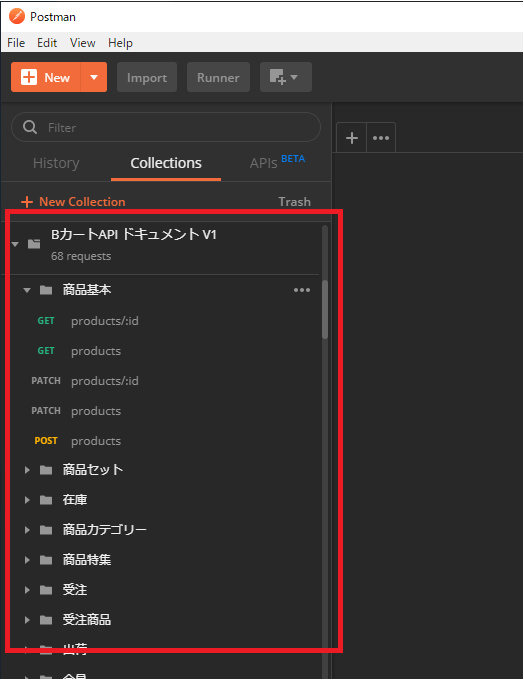Open the Help menu
The height and width of the screenshot is (680, 524).
click(120, 42)
